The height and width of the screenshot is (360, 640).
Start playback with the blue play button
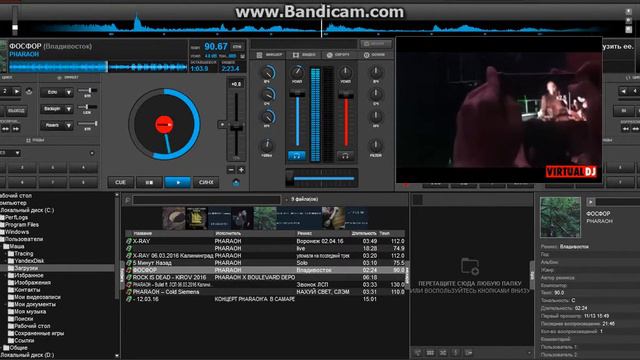pos(178,182)
